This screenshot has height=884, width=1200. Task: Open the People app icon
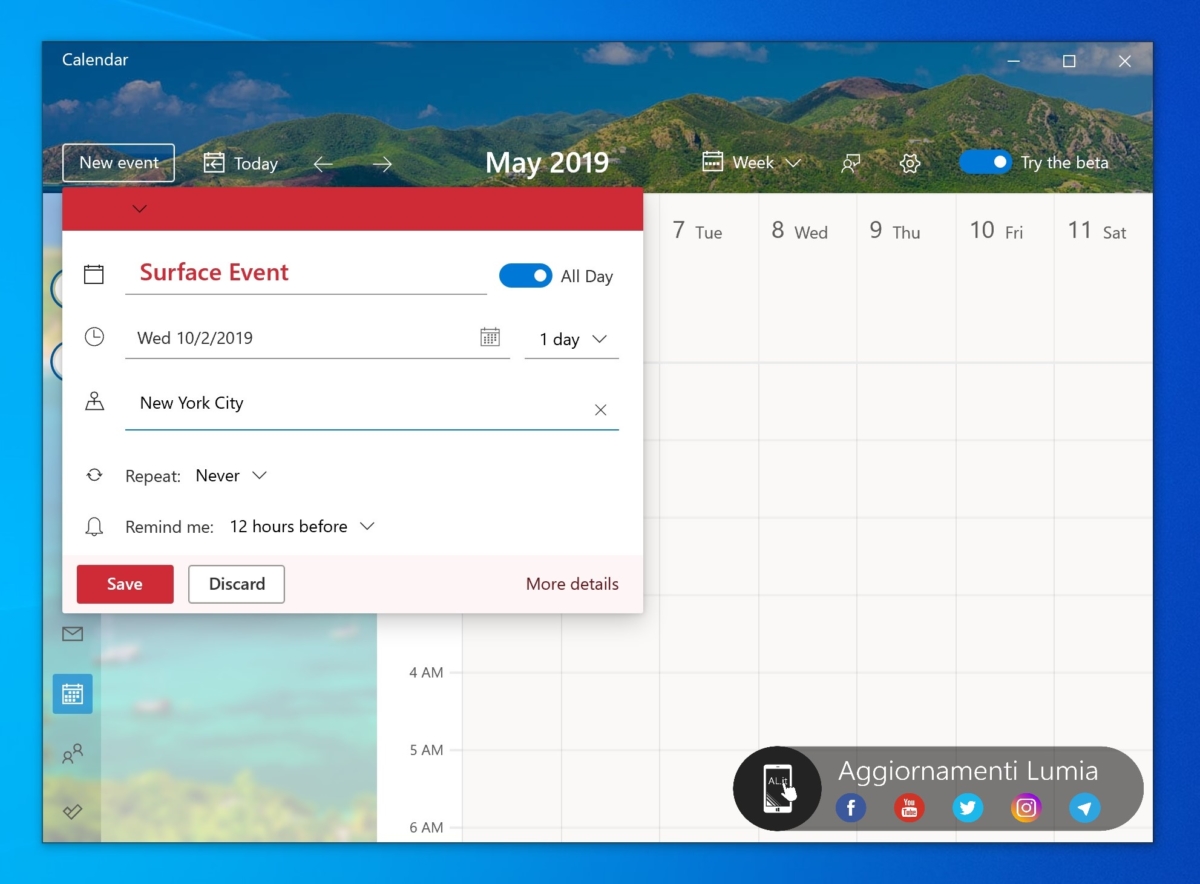(71, 754)
